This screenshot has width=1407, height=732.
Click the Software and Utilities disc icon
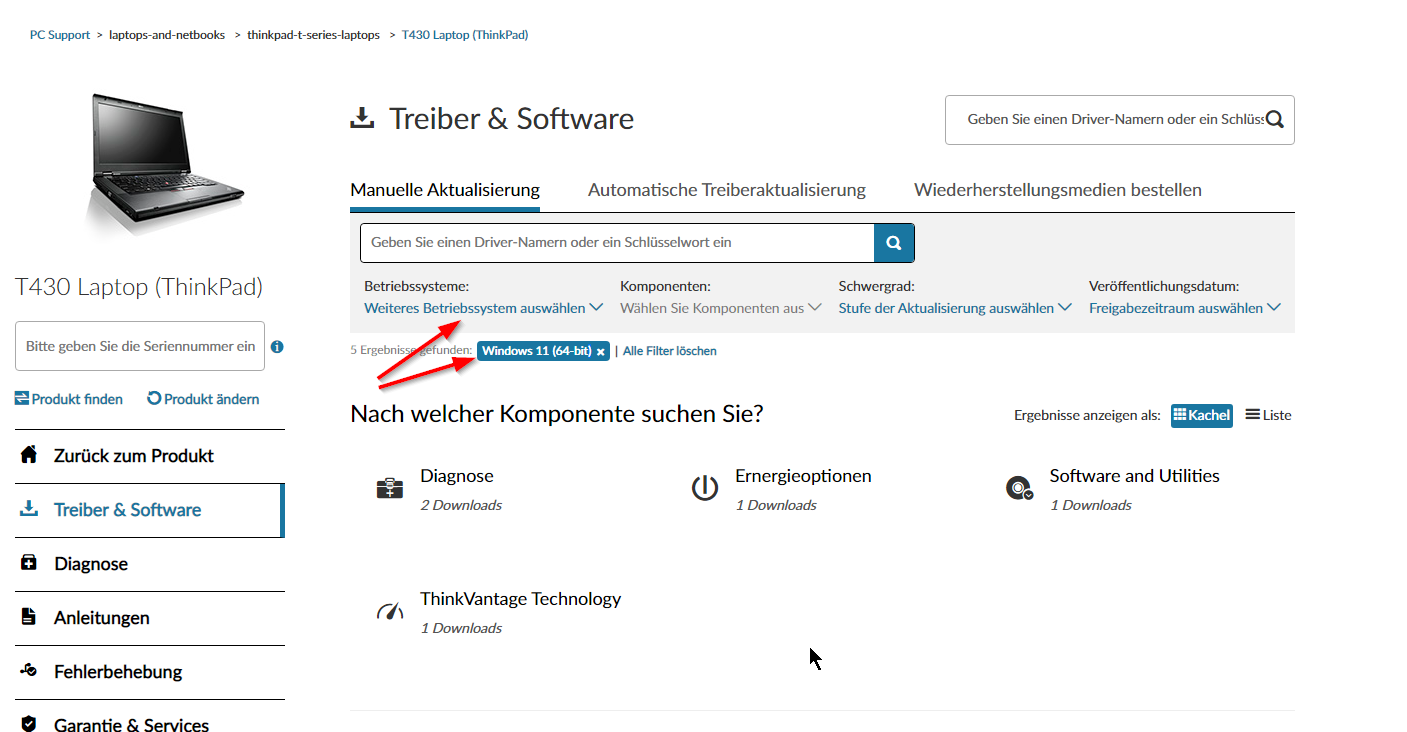click(1019, 488)
